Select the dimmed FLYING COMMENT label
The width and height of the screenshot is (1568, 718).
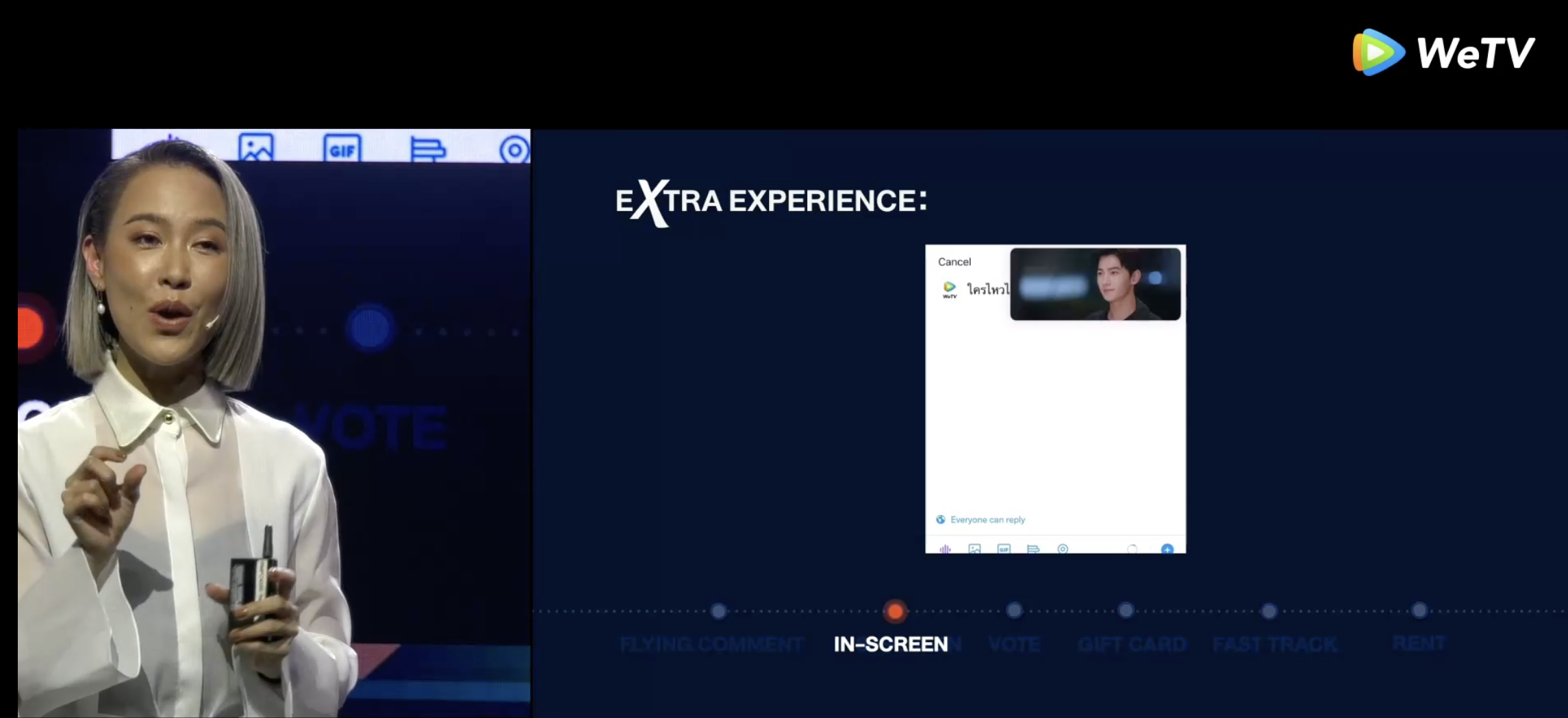[712, 644]
